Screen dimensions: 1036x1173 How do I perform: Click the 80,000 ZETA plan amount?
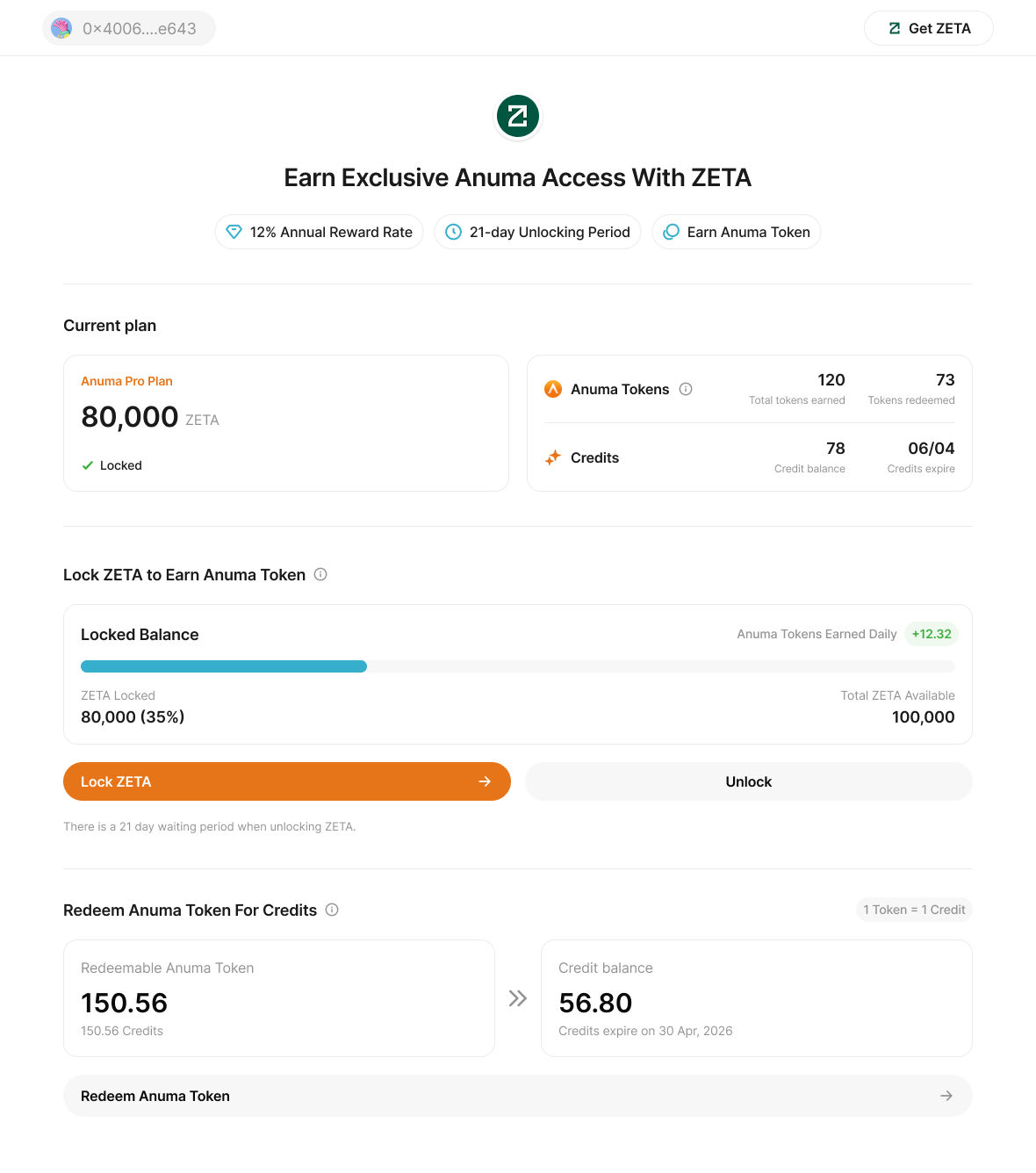(x=150, y=417)
